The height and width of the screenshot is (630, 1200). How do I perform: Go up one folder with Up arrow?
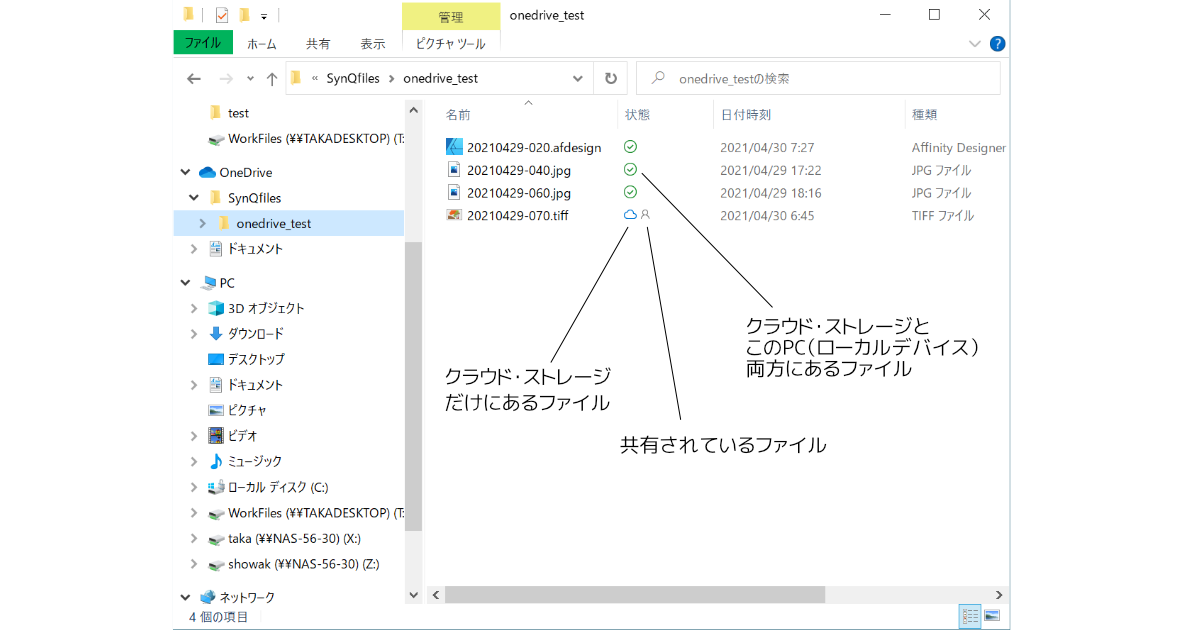tap(271, 79)
